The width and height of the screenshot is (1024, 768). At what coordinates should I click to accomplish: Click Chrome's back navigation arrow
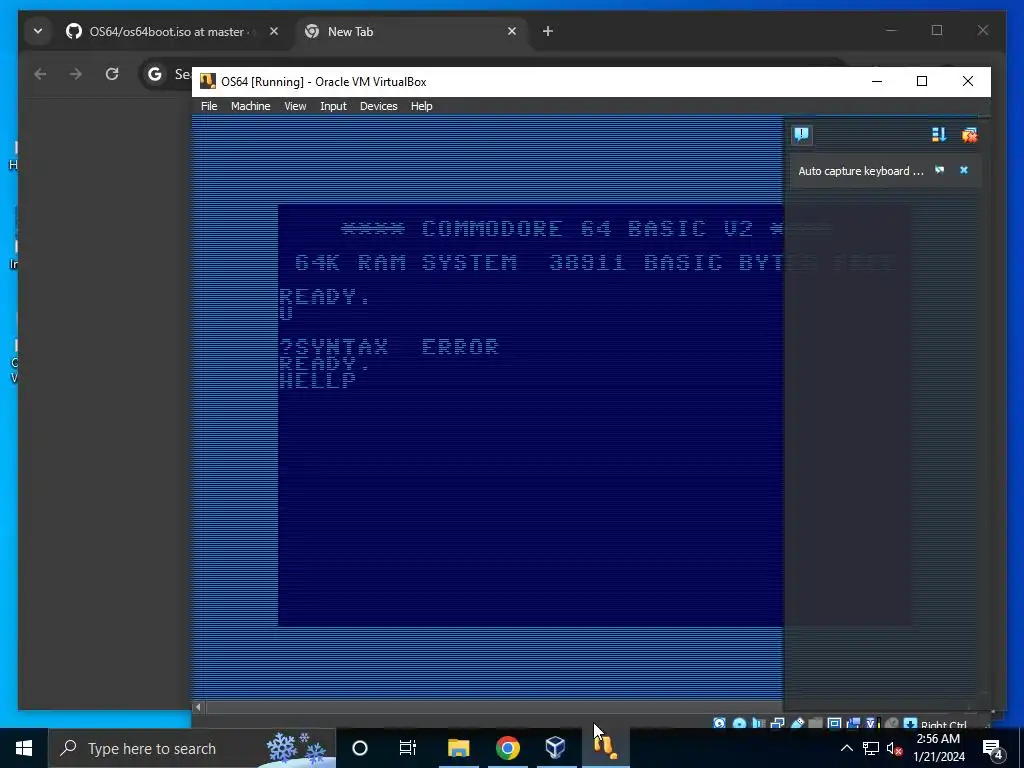click(x=40, y=74)
